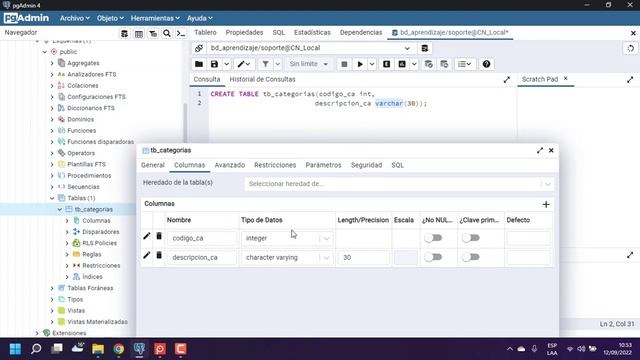The width and height of the screenshot is (640, 360).
Task: Open the Herramientas menu
Action: (155, 18)
